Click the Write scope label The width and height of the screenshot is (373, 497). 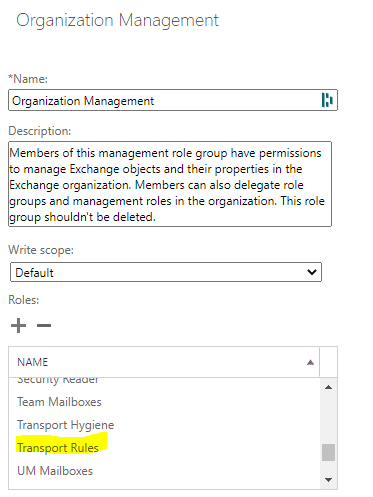coord(41,250)
